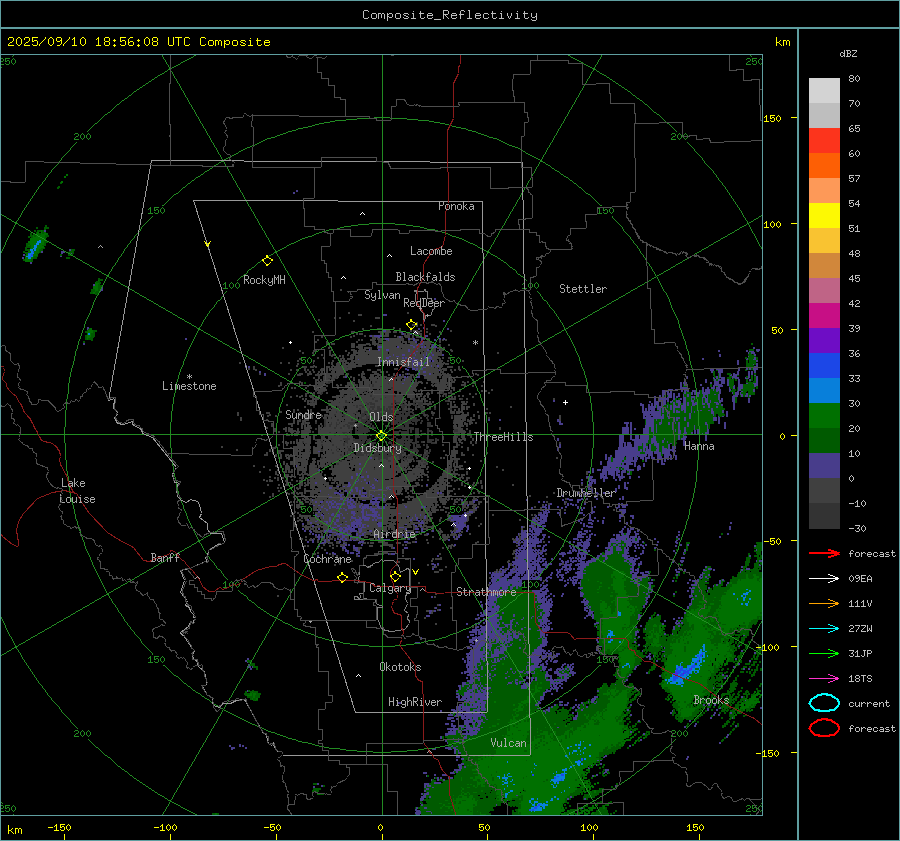The width and height of the screenshot is (900, 841).
Task: Click the ThreeHills town label
Action: 503,437
